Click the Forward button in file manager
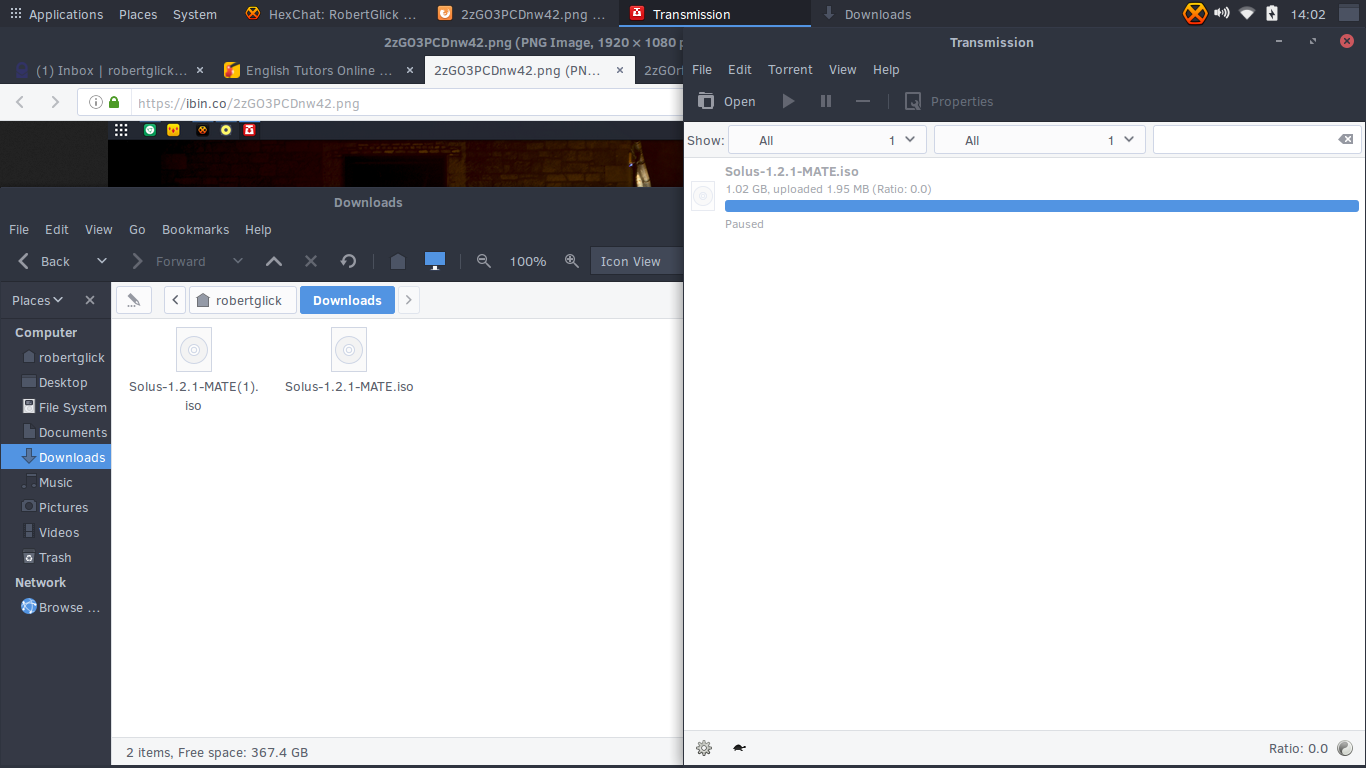Viewport: 1366px width, 768px height. [168, 261]
